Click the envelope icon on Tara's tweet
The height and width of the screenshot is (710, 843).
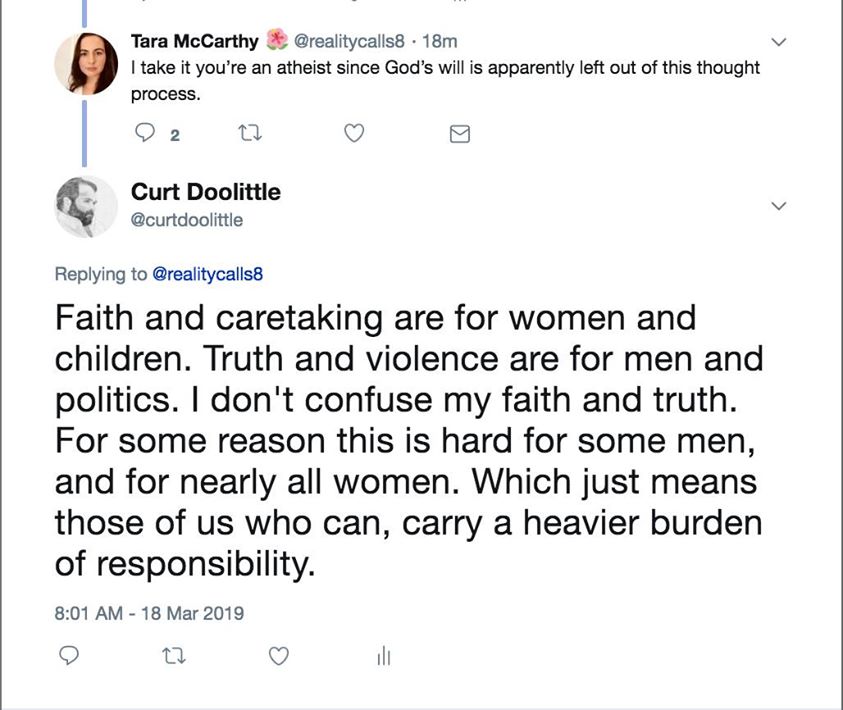(x=460, y=135)
